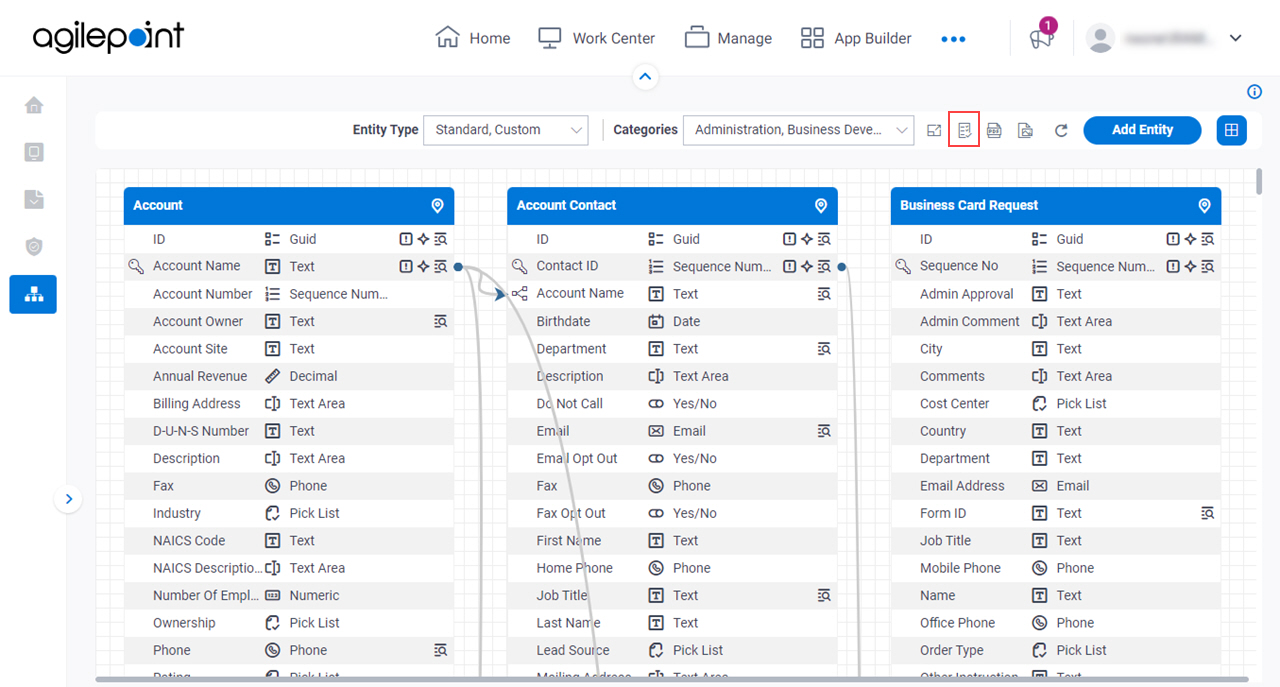Select the NAICS Code field row

click(x=289, y=541)
